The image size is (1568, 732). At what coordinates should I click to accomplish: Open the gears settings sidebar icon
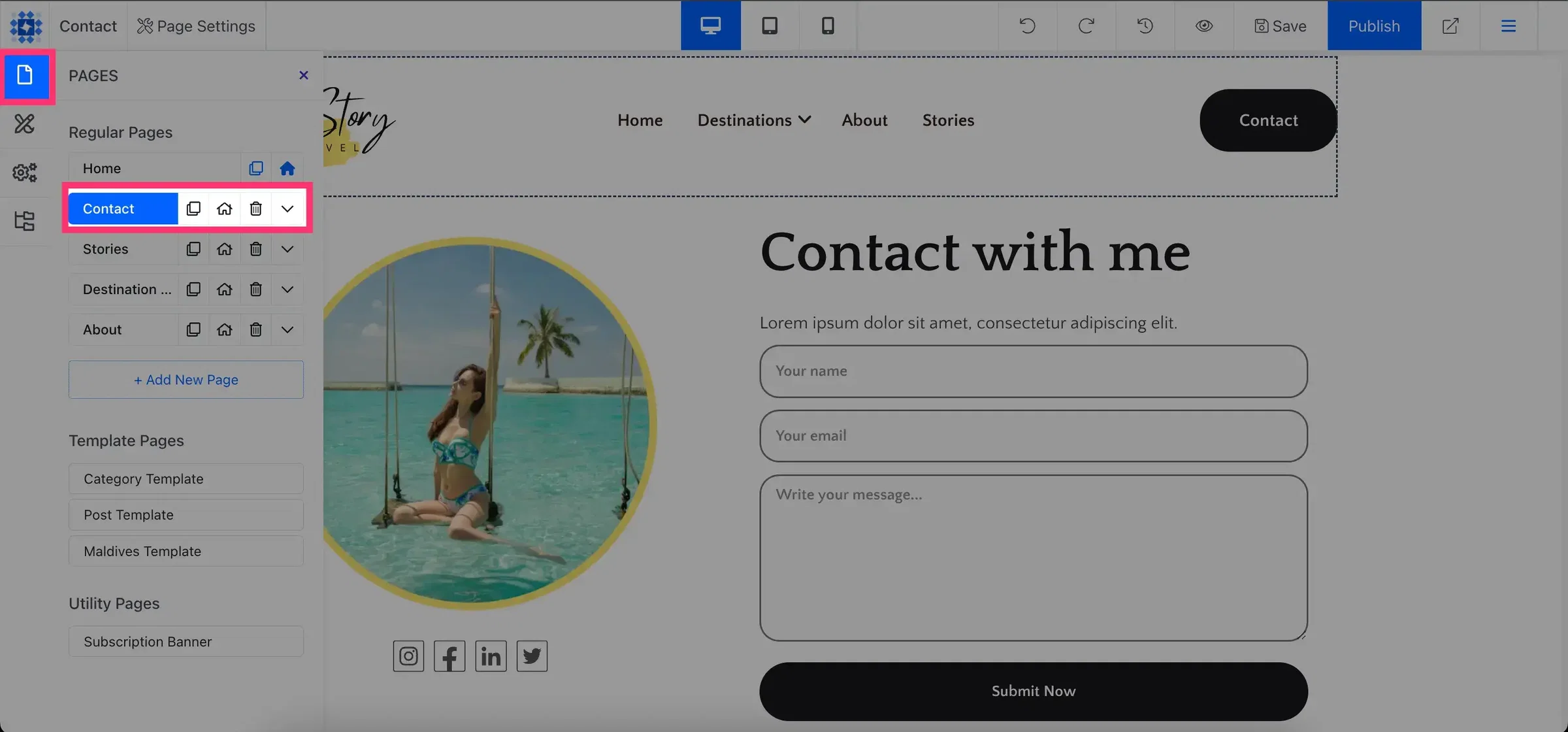[25, 173]
